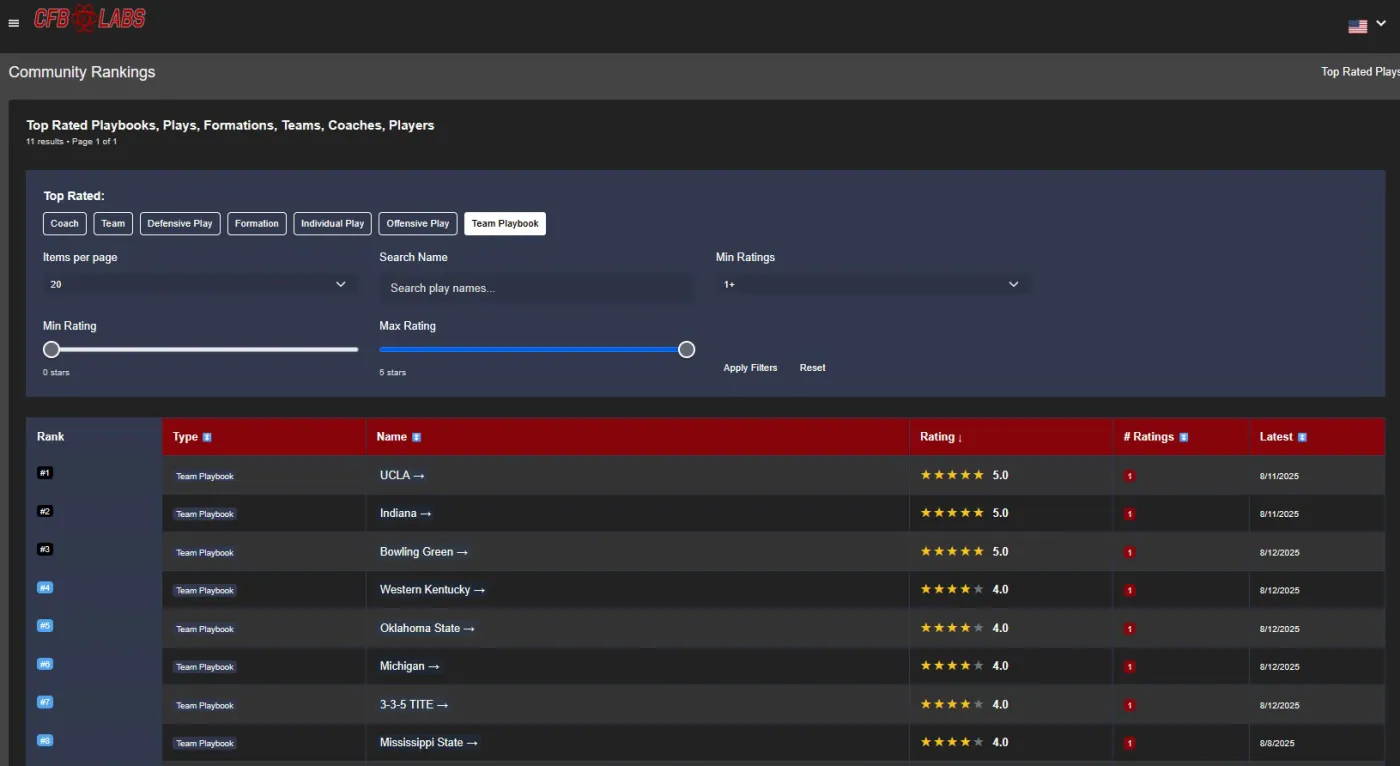Toggle the Team Playbook filter

tap(505, 224)
